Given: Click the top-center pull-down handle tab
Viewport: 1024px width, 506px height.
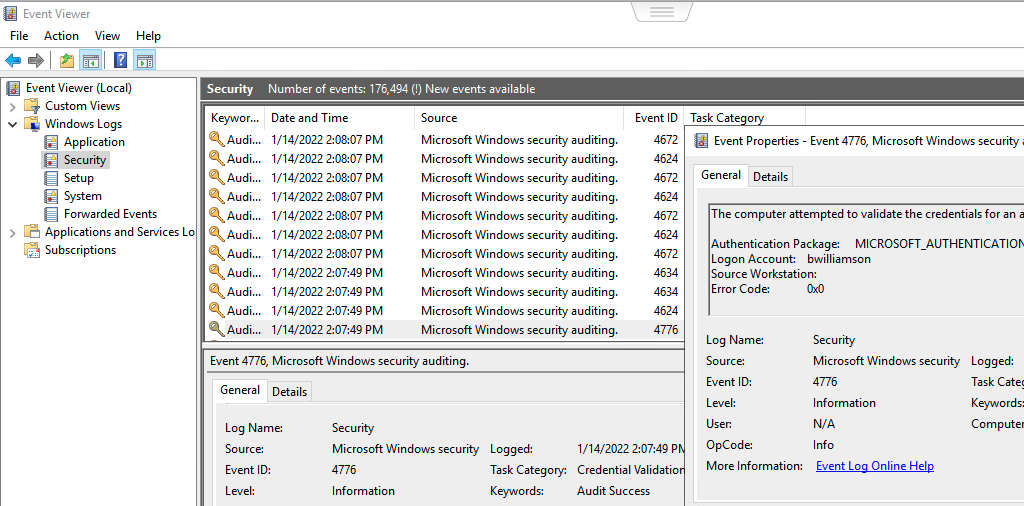Looking at the screenshot, I should coord(662,11).
